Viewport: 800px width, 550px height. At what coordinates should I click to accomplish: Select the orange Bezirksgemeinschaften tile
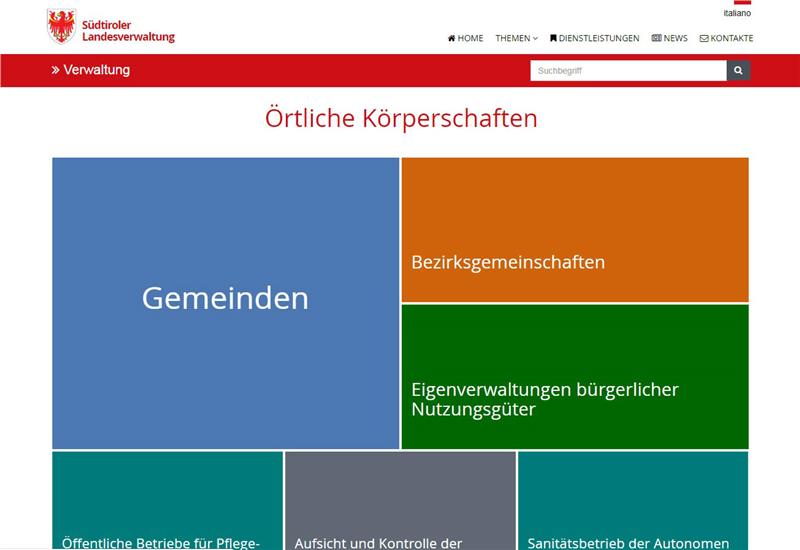click(x=575, y=230)
